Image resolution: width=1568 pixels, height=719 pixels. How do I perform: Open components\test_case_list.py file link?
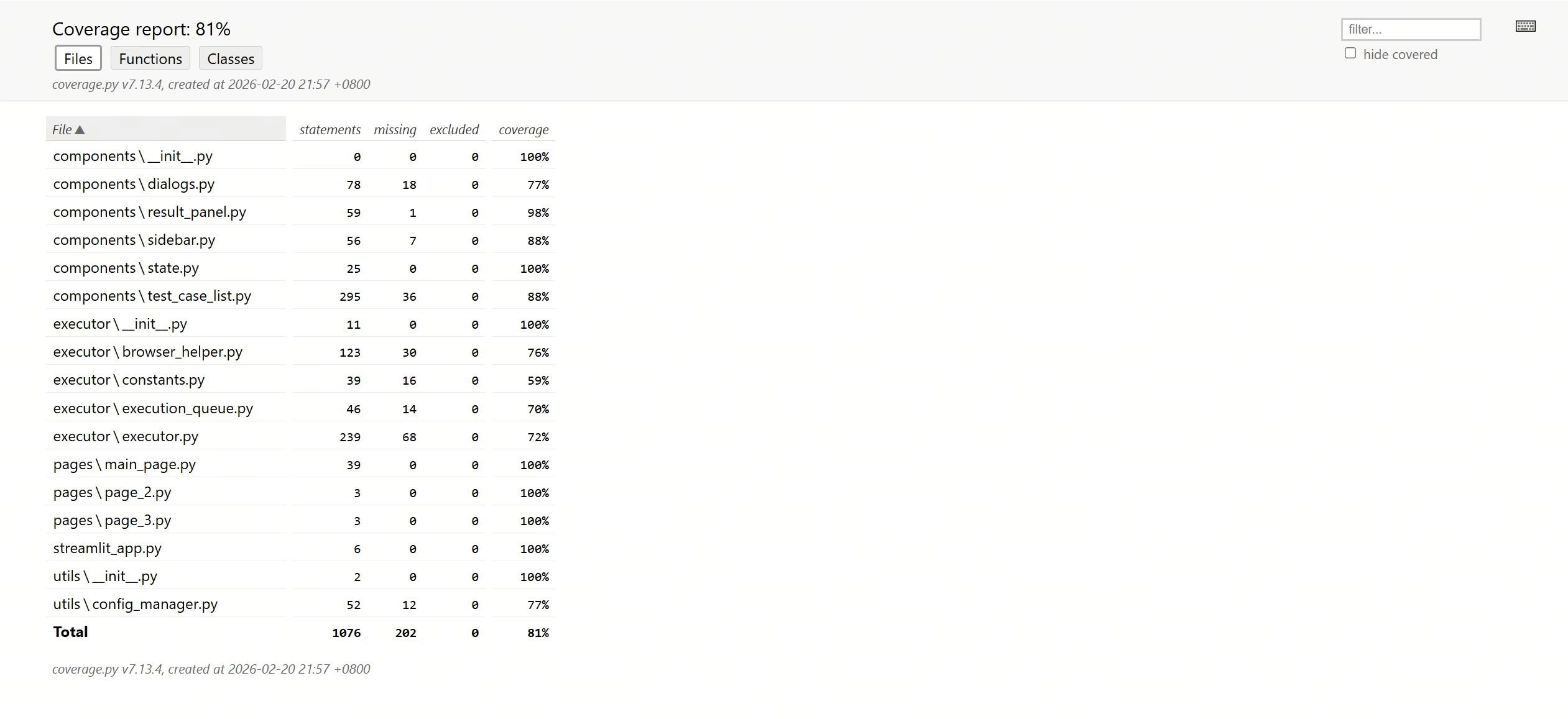[x=152, y=296]
